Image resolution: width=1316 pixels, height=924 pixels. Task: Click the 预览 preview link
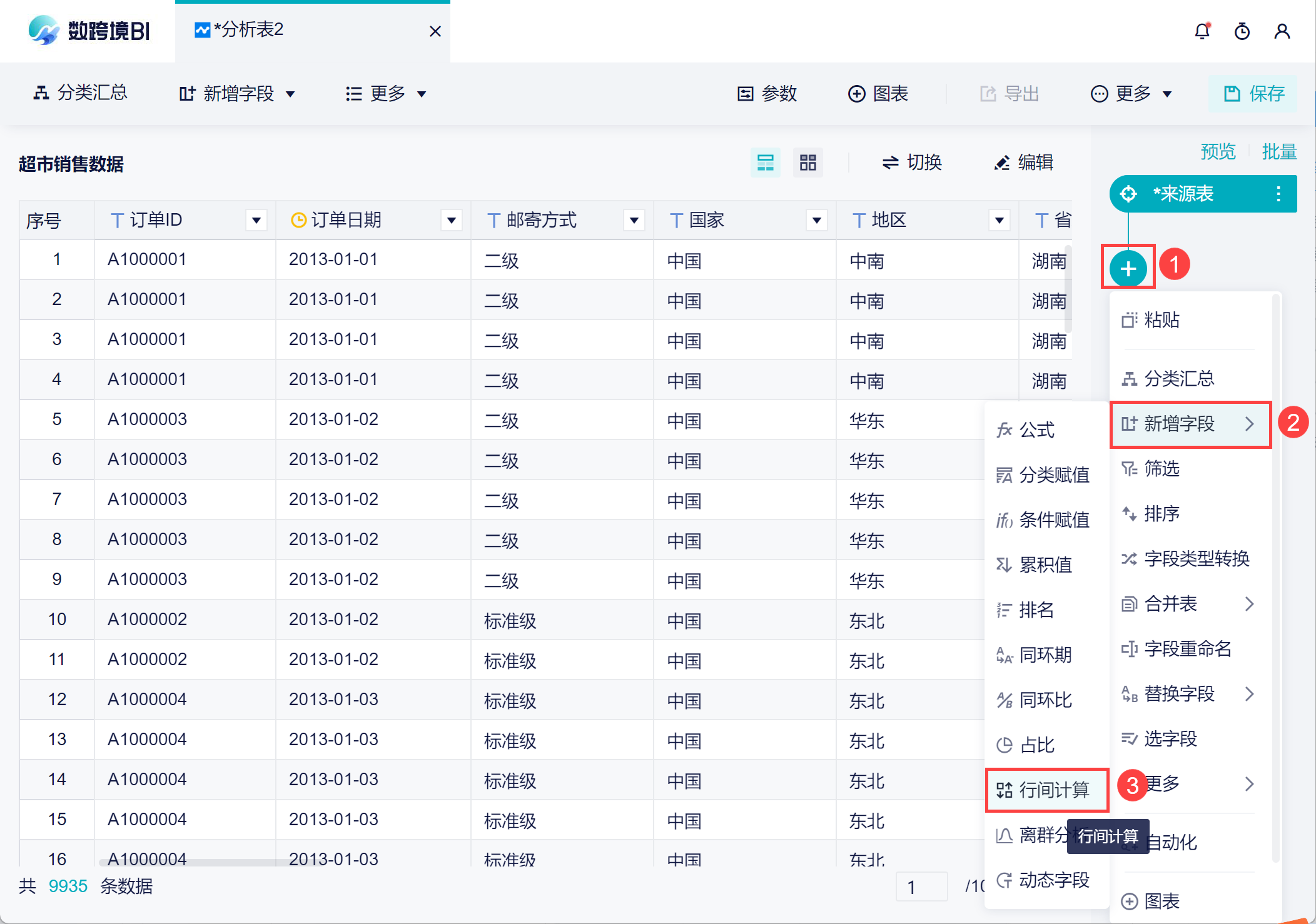click(1218, 151)
